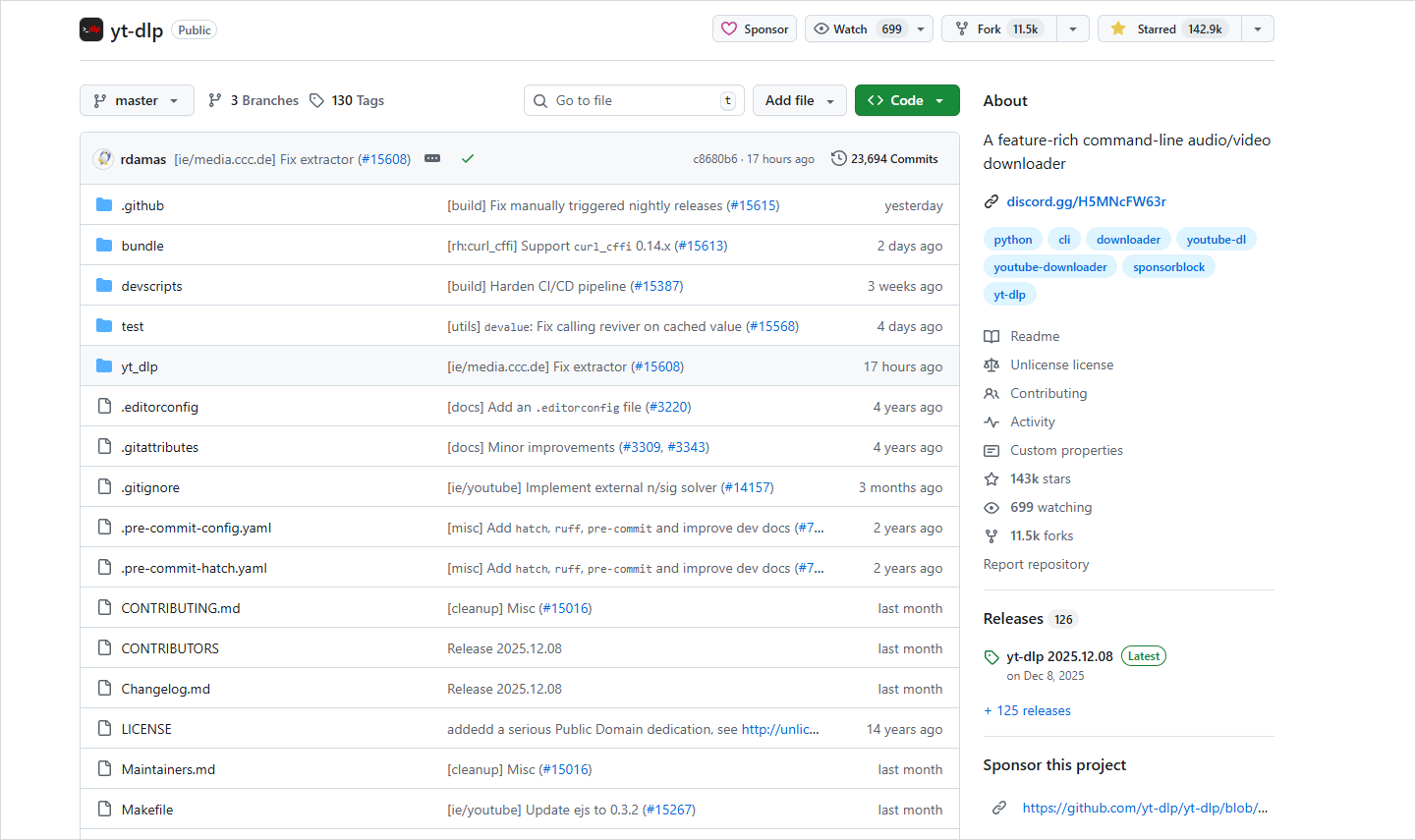This screenshot has width=1416, height=840.
Task: Open commit hash c8680b6
Action: point(714,159)
